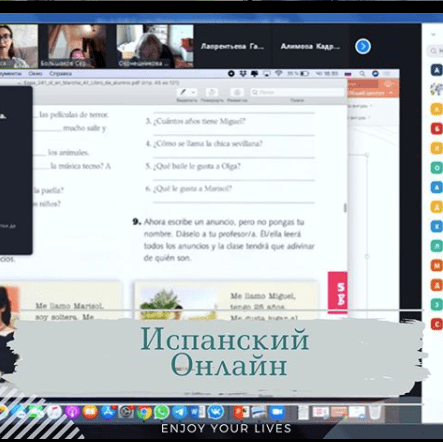Select the Алимова participant tile
The height and width of the screenshot is (442, 443).
(x=310, y=46)
